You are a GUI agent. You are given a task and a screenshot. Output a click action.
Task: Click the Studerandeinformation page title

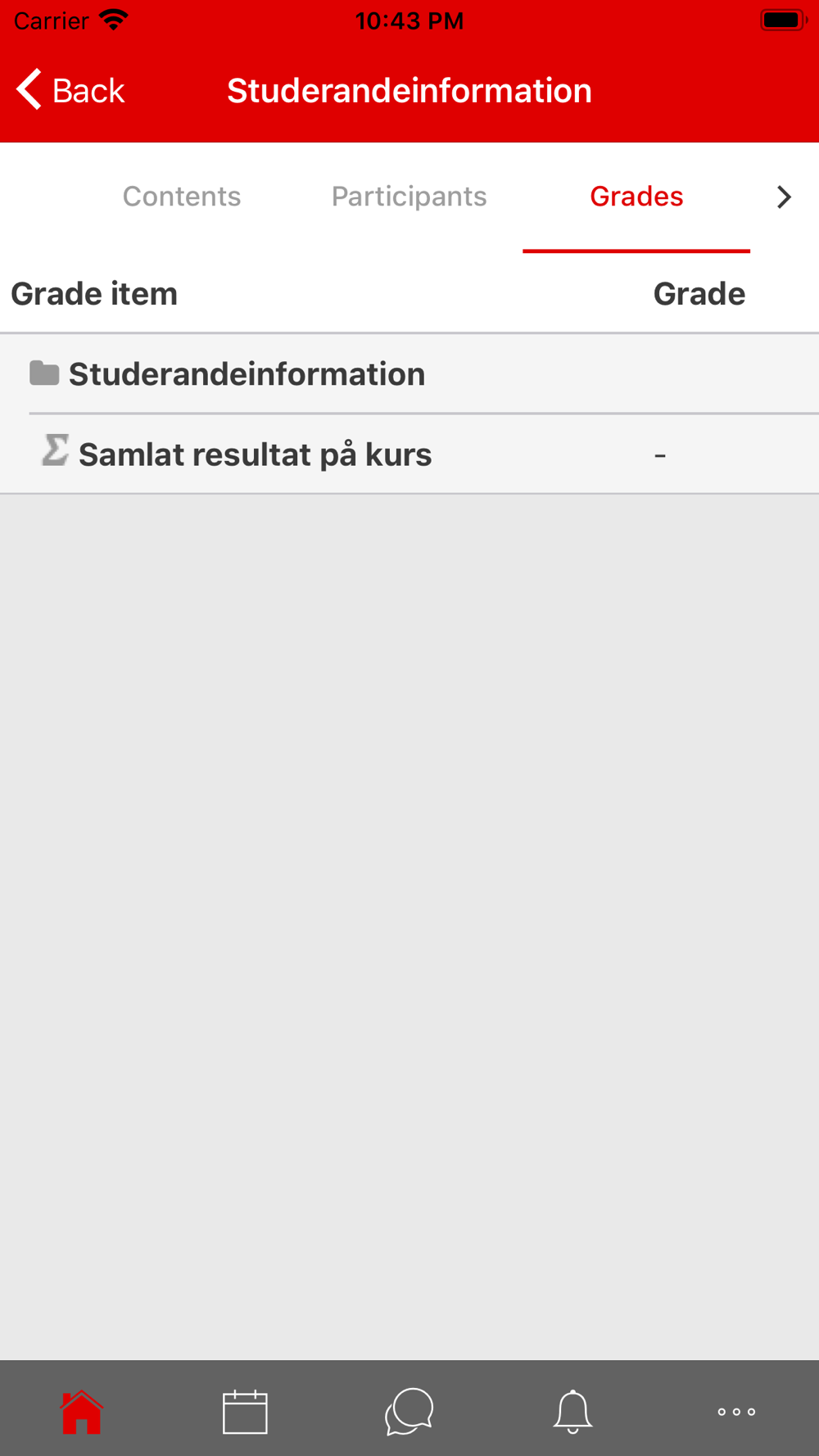click(409, 90)
